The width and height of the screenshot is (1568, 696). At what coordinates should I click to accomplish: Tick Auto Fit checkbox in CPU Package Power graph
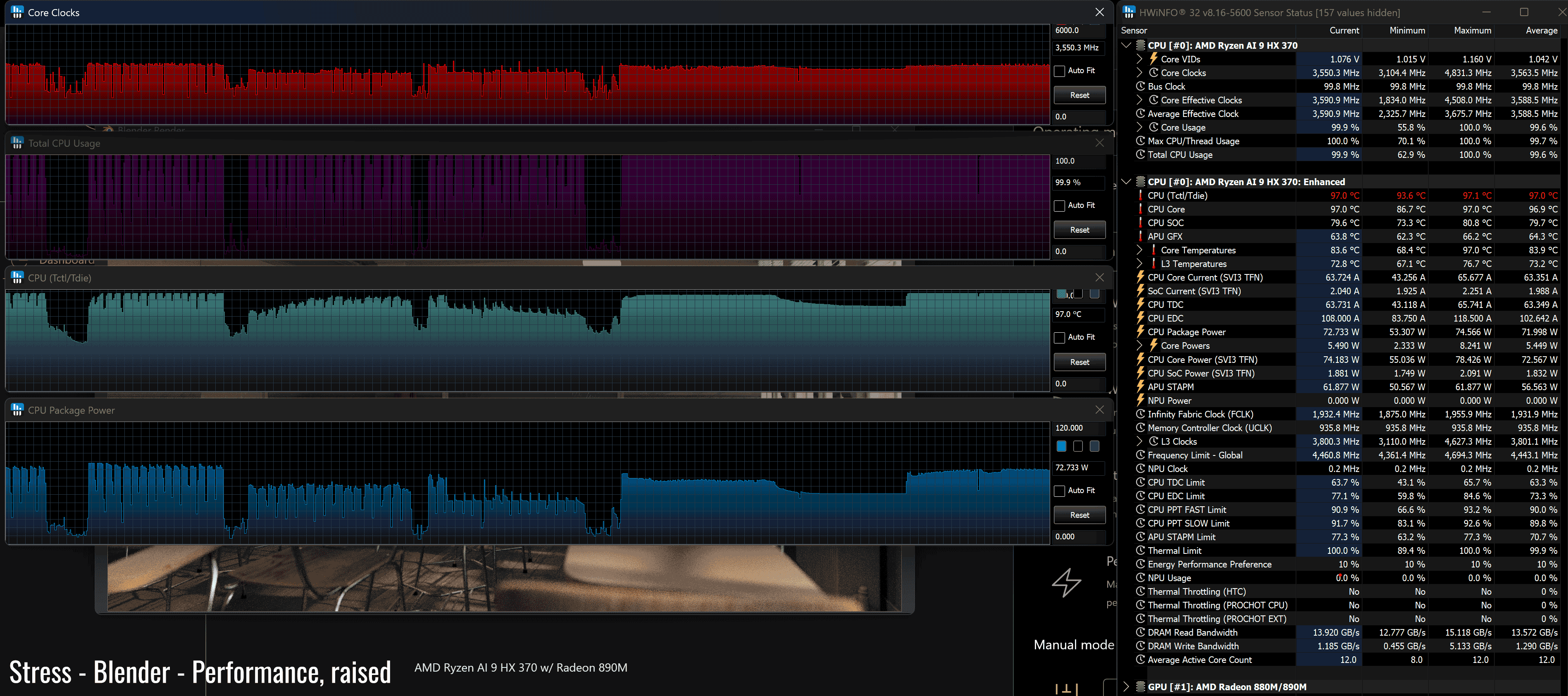click(1060, 491)
